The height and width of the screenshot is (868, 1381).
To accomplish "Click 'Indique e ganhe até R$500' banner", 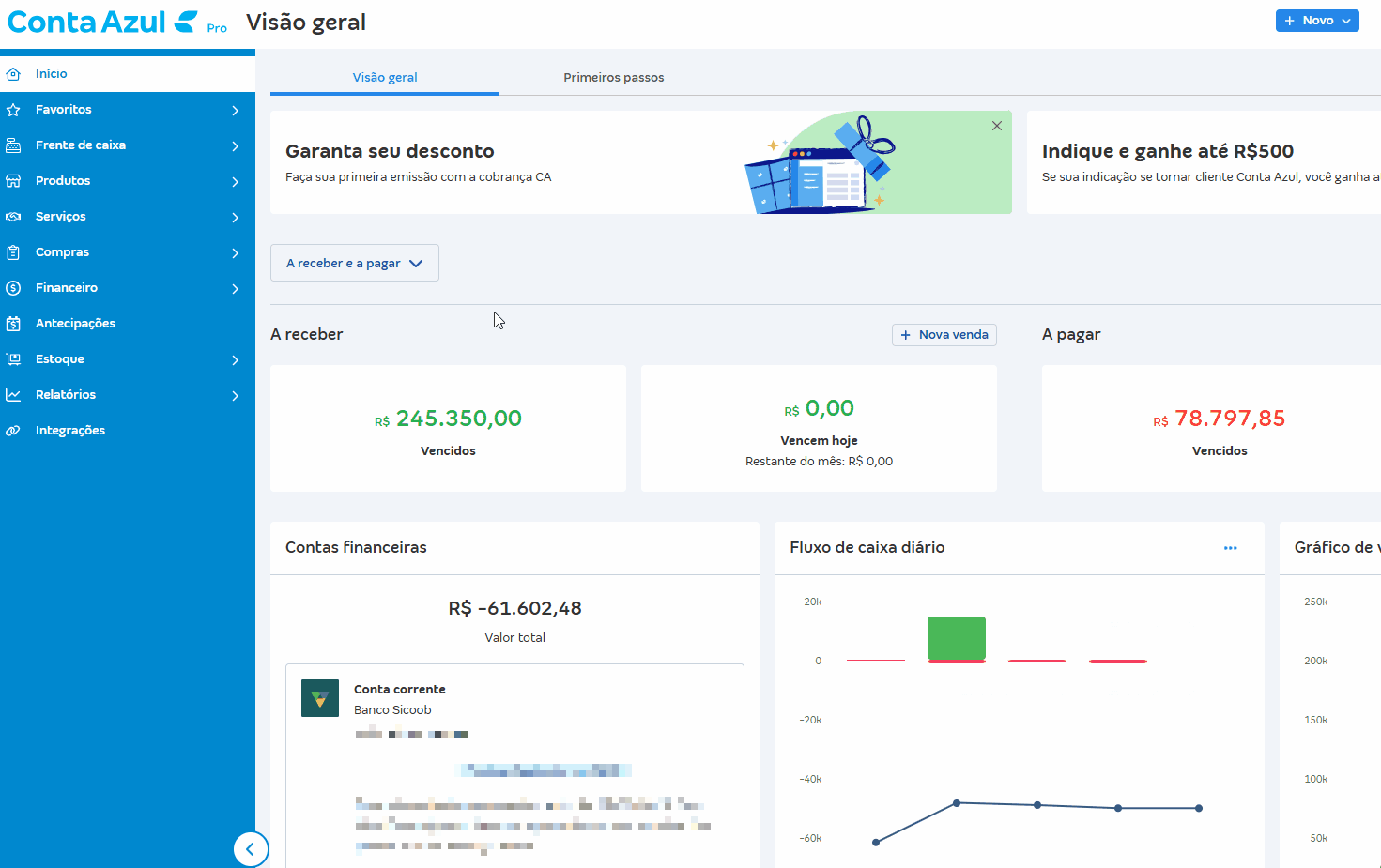I will pyautogui.click(x=1168, y=151).
